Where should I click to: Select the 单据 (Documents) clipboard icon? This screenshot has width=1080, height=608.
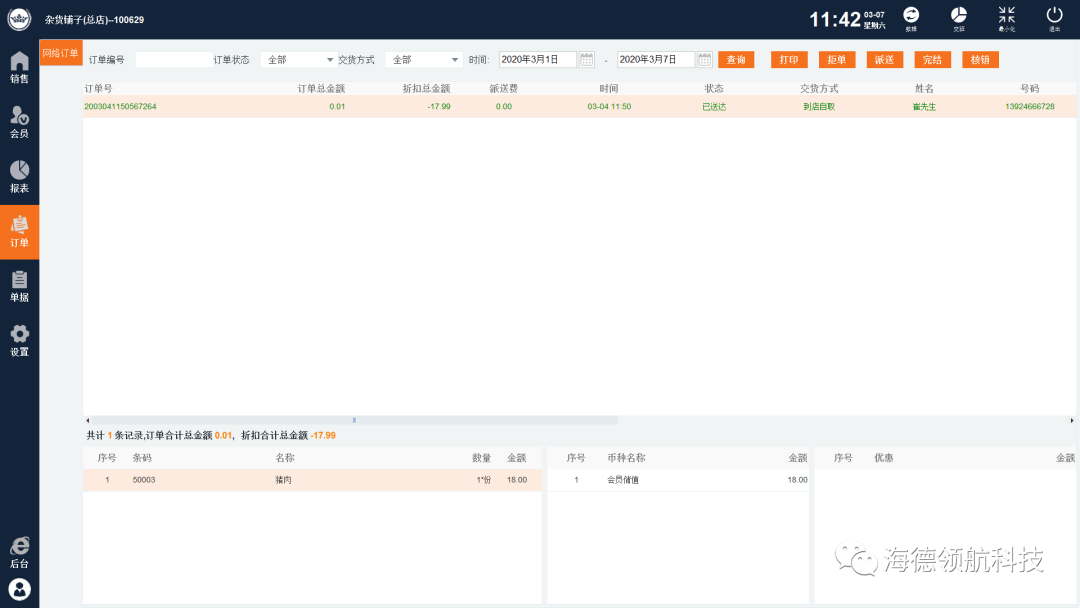pyautogui.click(x=19, y=285)
